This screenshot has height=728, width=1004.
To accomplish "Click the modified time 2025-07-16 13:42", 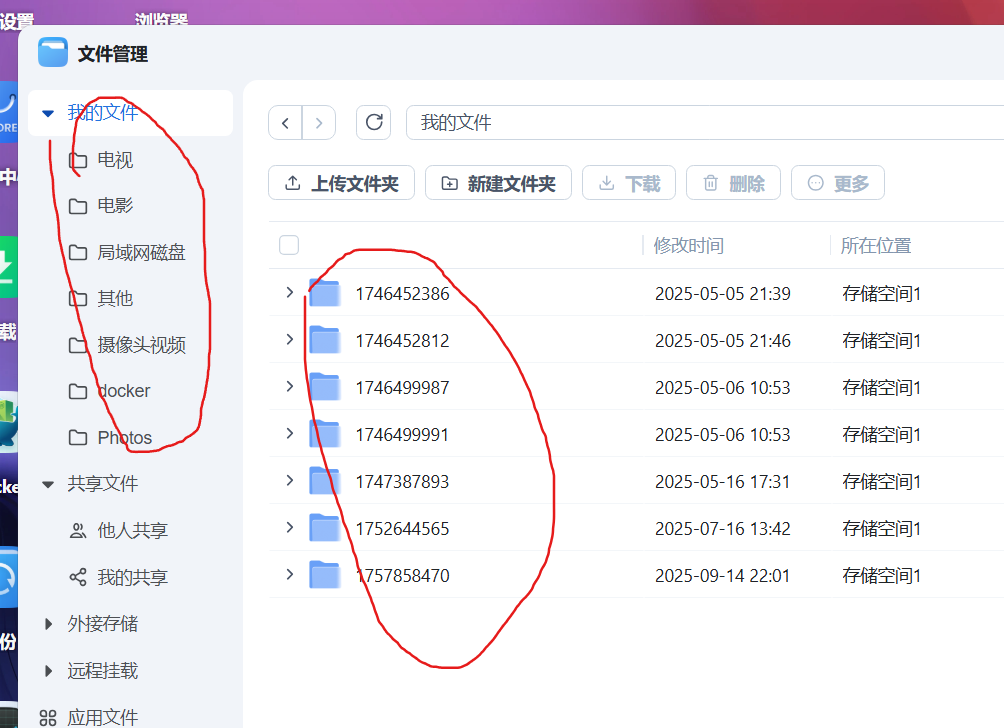I will [x=722, y=529].
